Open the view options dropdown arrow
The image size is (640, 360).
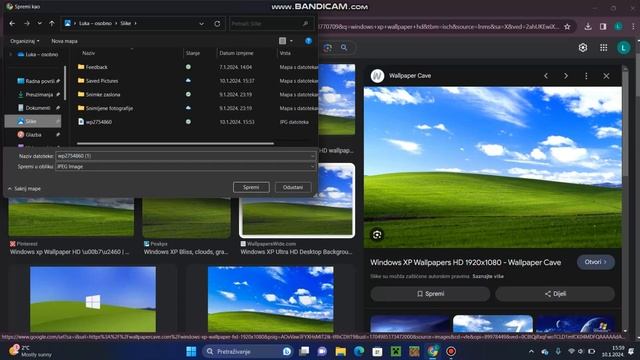click(291, 41)
